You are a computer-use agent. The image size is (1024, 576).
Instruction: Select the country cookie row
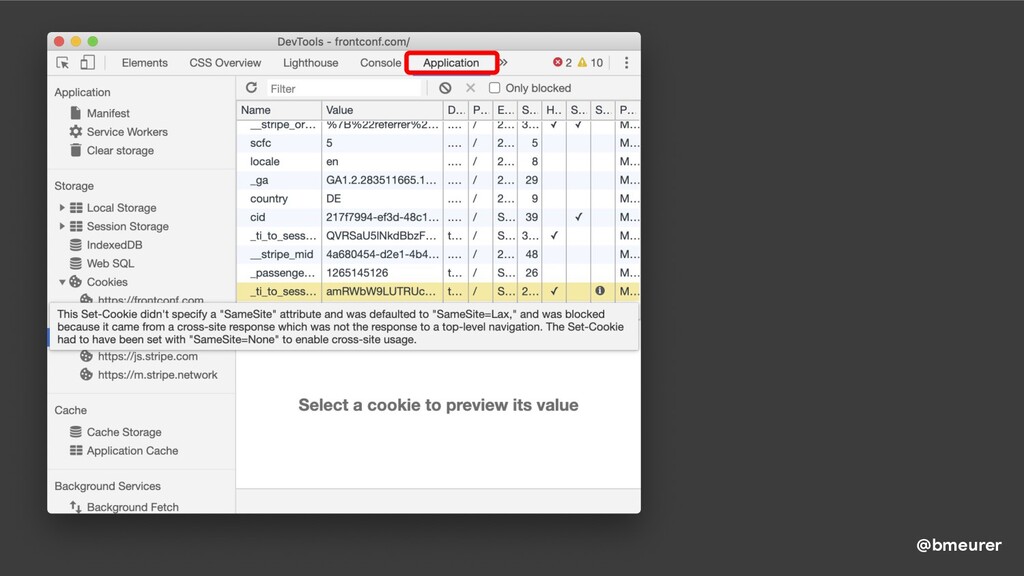click(x=438, y=199)
